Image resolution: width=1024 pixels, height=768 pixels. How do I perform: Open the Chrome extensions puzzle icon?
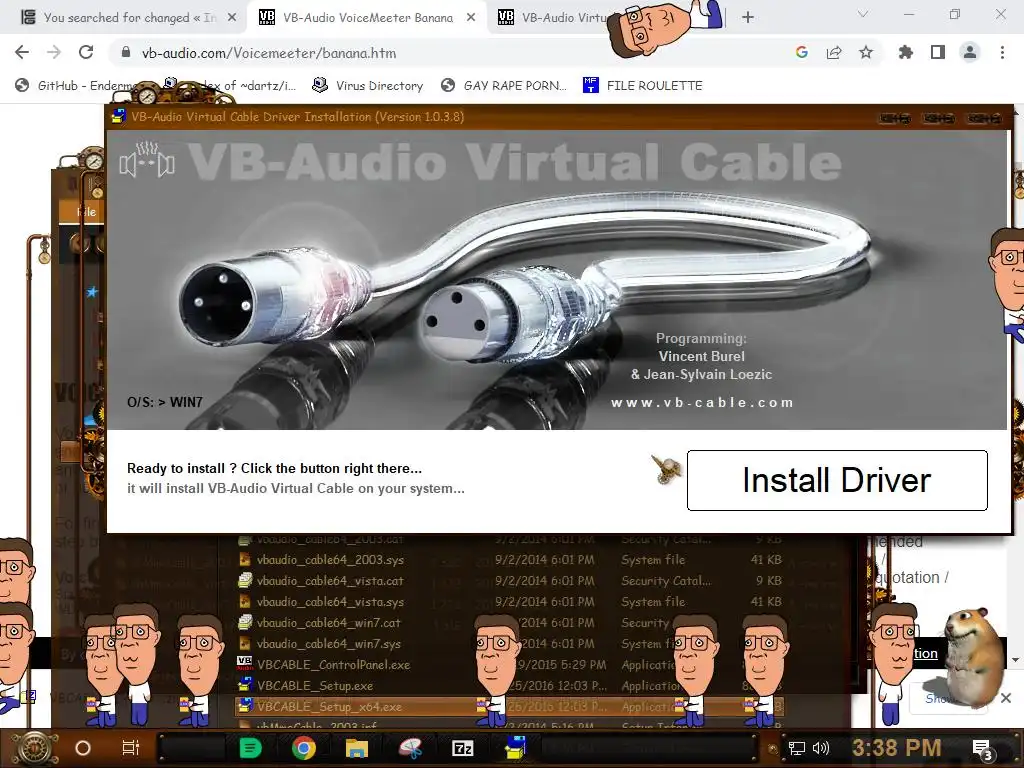(x=905, y=52)
